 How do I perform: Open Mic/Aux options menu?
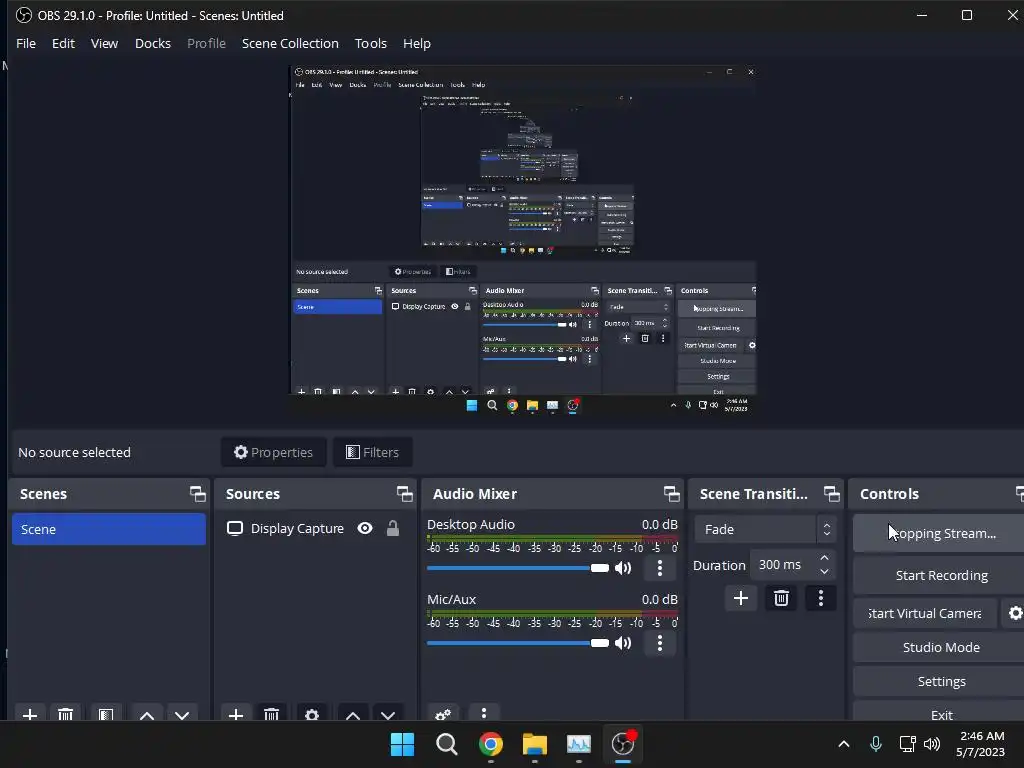tap(660, 643)
